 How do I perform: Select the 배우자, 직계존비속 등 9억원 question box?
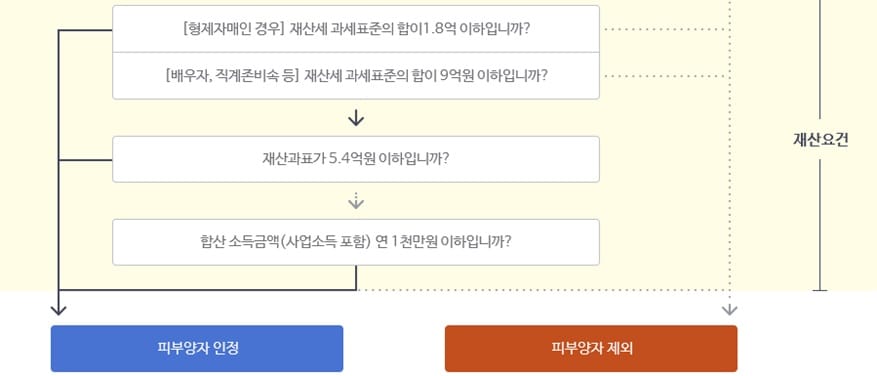click(356, 76)
